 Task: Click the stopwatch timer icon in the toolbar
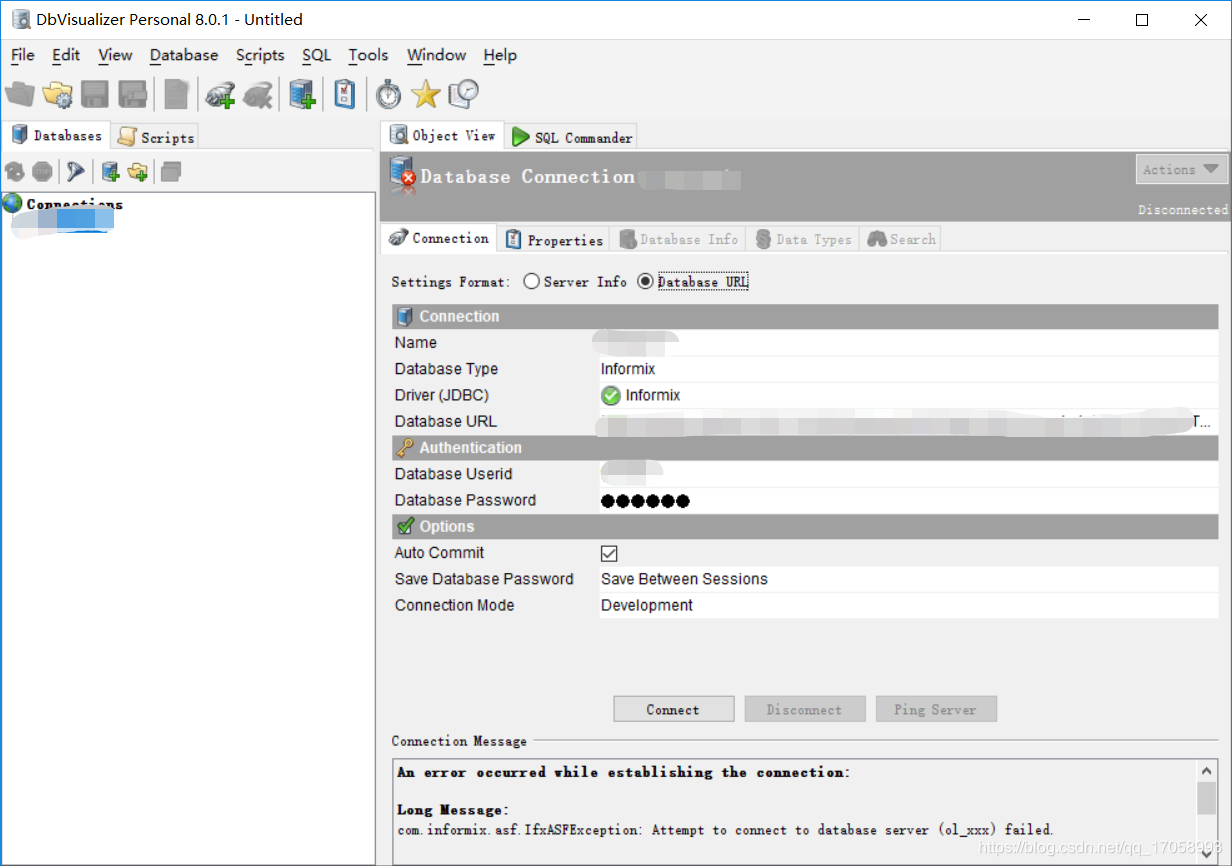pyautogui.click(x=388, y=94)
